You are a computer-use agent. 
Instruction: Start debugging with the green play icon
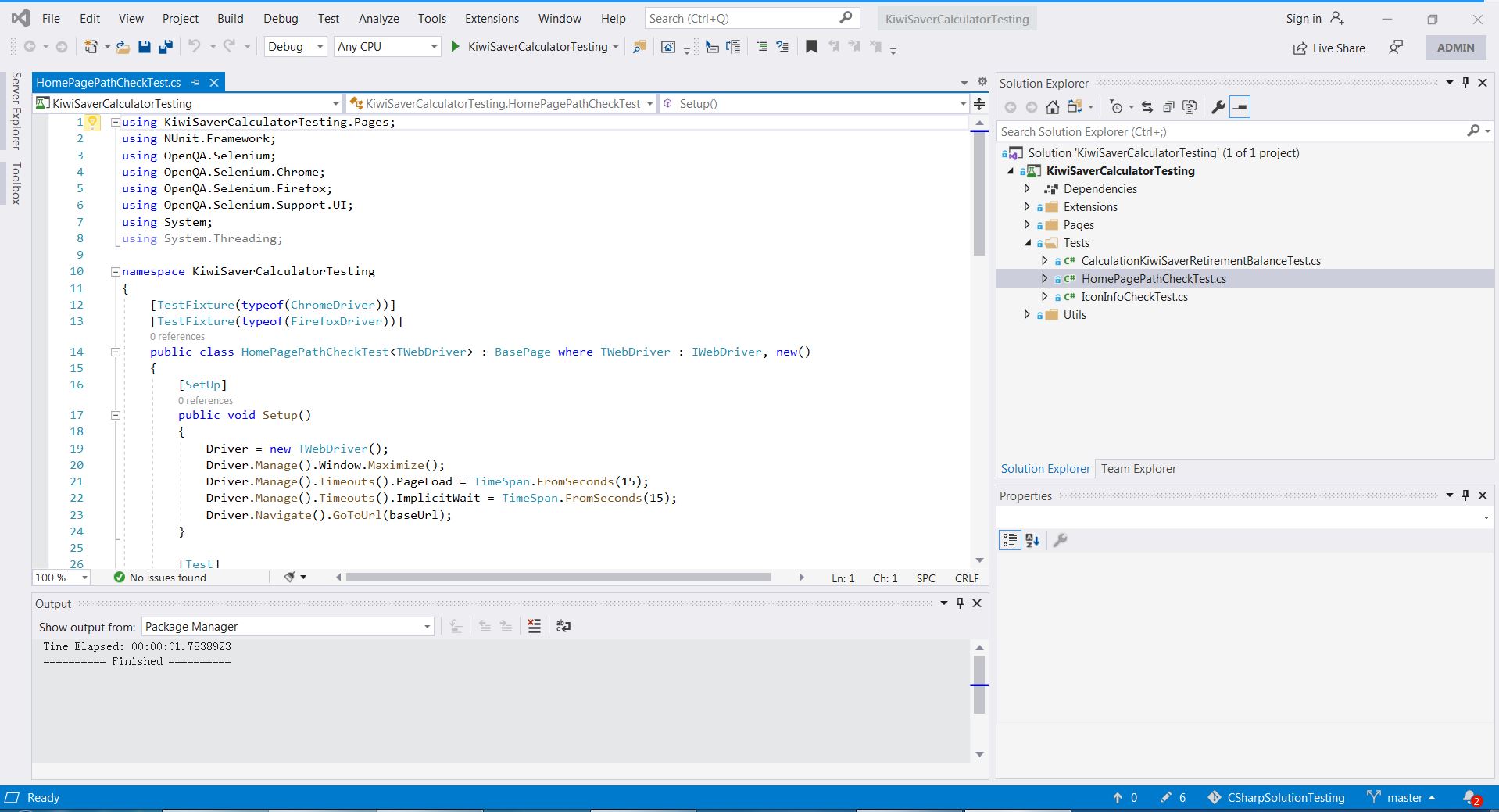456,47
